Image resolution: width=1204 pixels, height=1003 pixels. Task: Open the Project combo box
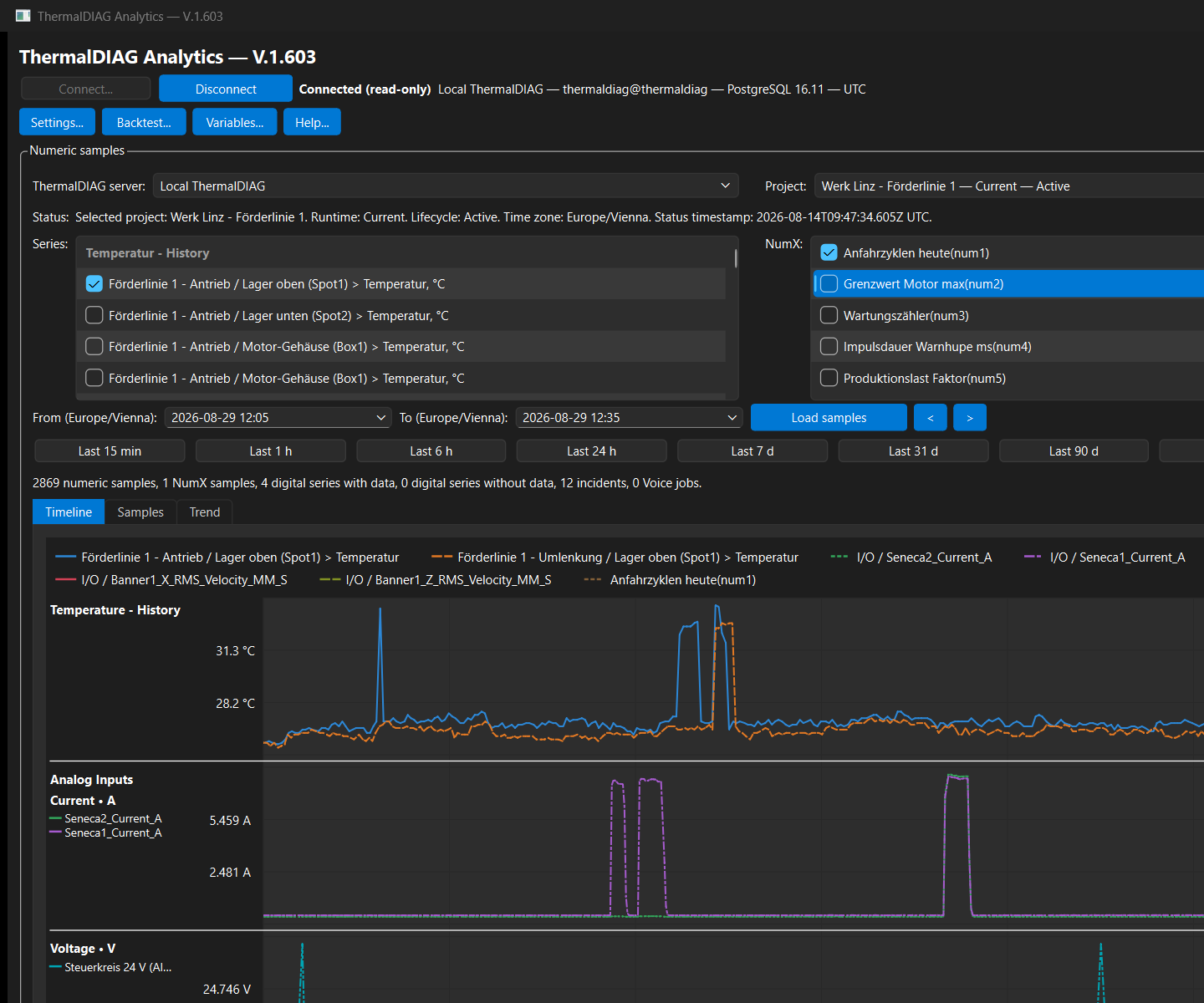click(x=1009, y=186)
